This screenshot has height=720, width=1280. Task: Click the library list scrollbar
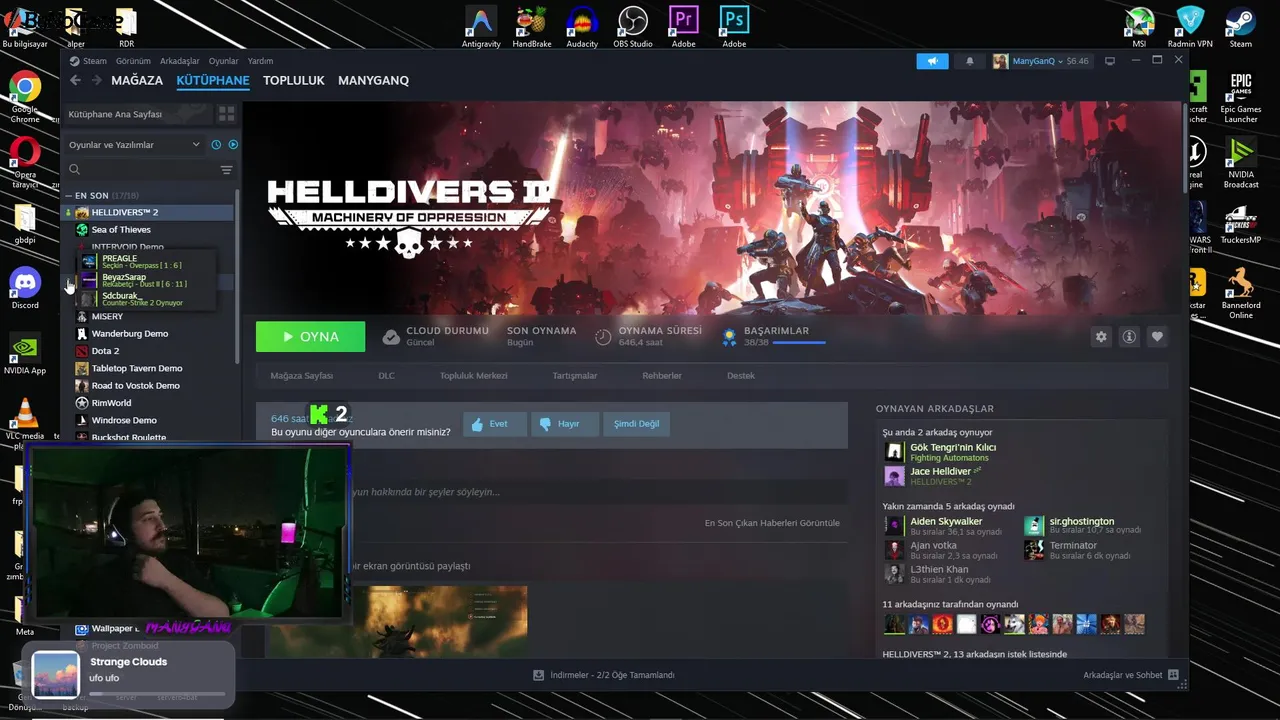tap(237, 277)
